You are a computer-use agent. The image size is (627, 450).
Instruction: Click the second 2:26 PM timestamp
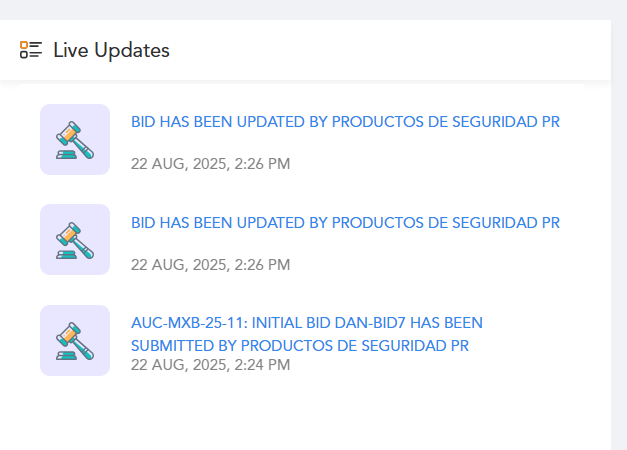pos(211,265)
